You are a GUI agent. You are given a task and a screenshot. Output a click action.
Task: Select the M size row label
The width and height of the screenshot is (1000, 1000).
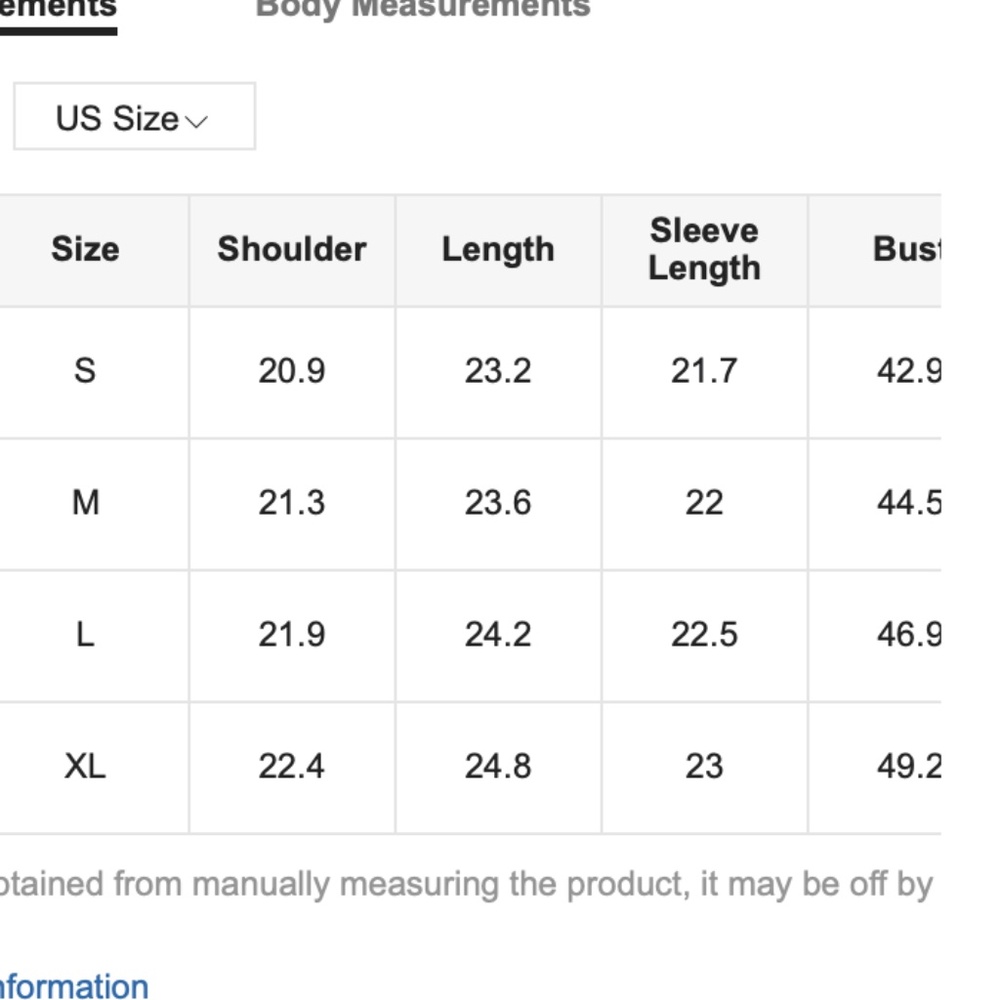point(85,502)
